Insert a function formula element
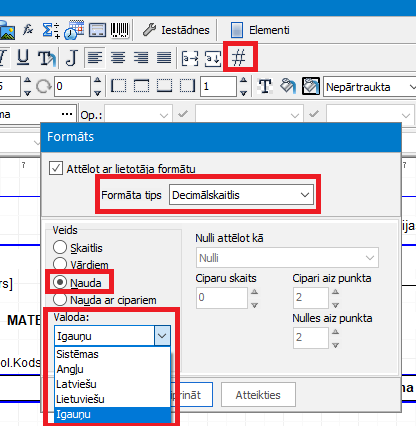The height and width of the screenshot is (426, 416). coord(28,30)
